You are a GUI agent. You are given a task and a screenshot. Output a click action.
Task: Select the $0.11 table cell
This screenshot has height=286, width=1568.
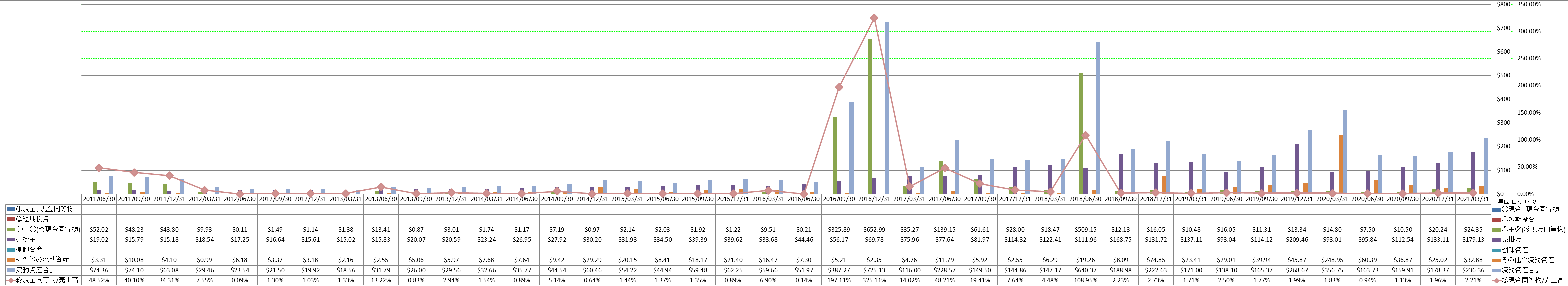[x=240, y=229]
